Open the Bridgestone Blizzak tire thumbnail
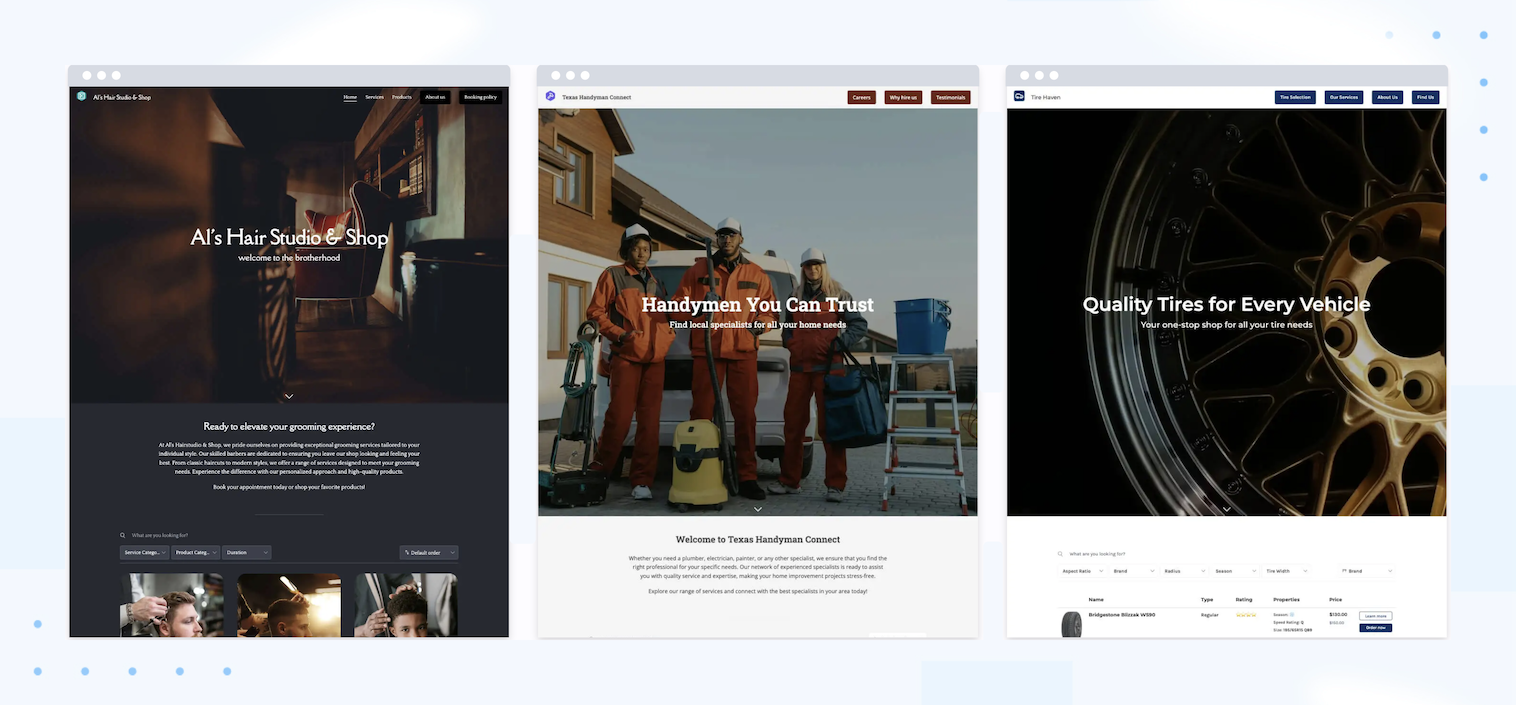This screenshot has width=1516, height=705. (1071, 624)
